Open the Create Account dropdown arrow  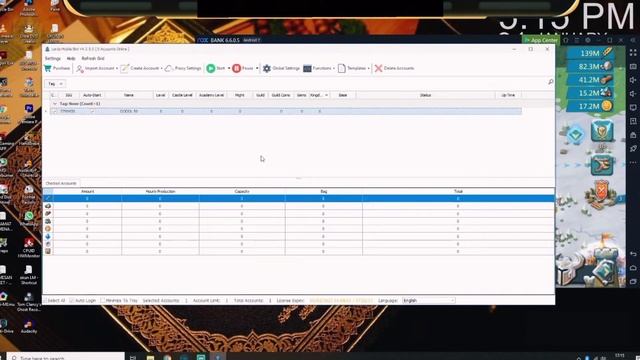162,69
